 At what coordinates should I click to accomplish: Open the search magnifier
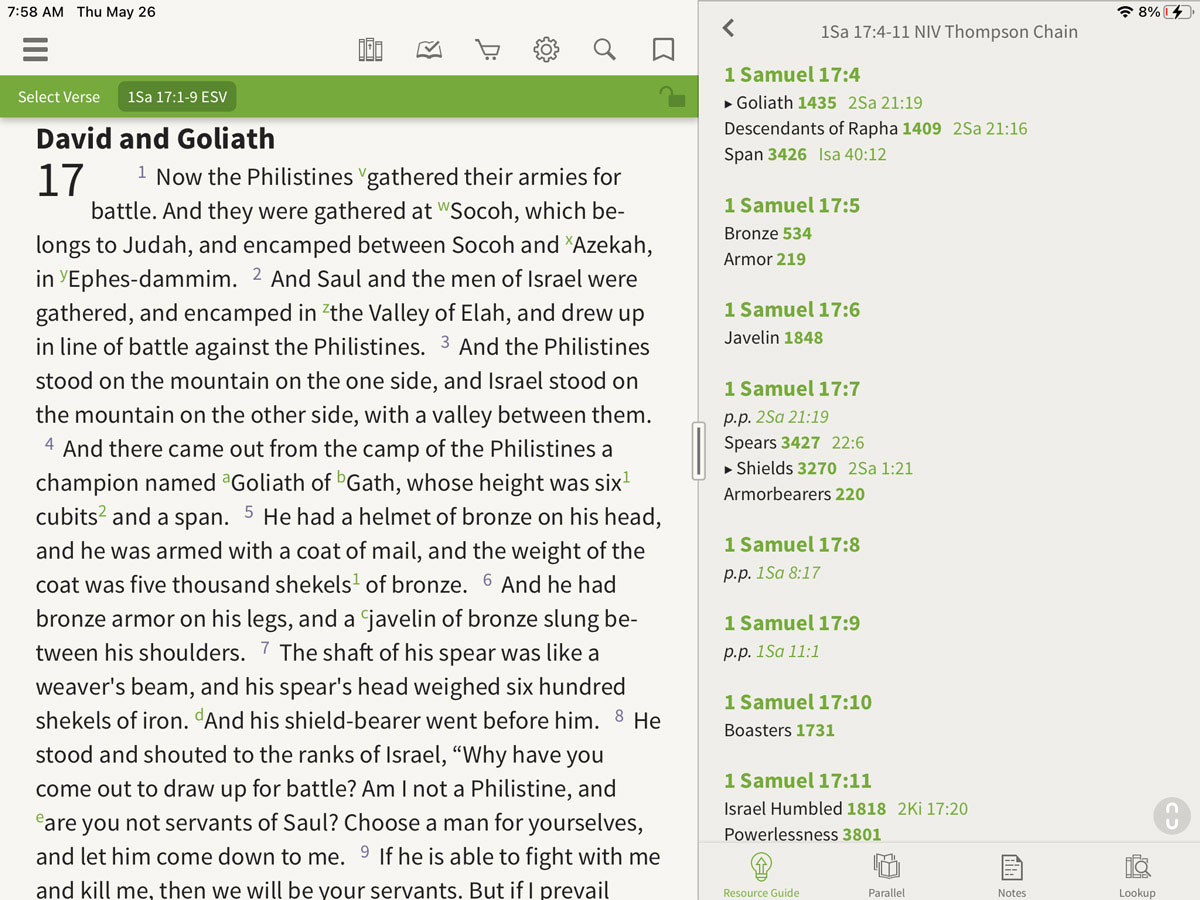(604, 49)
